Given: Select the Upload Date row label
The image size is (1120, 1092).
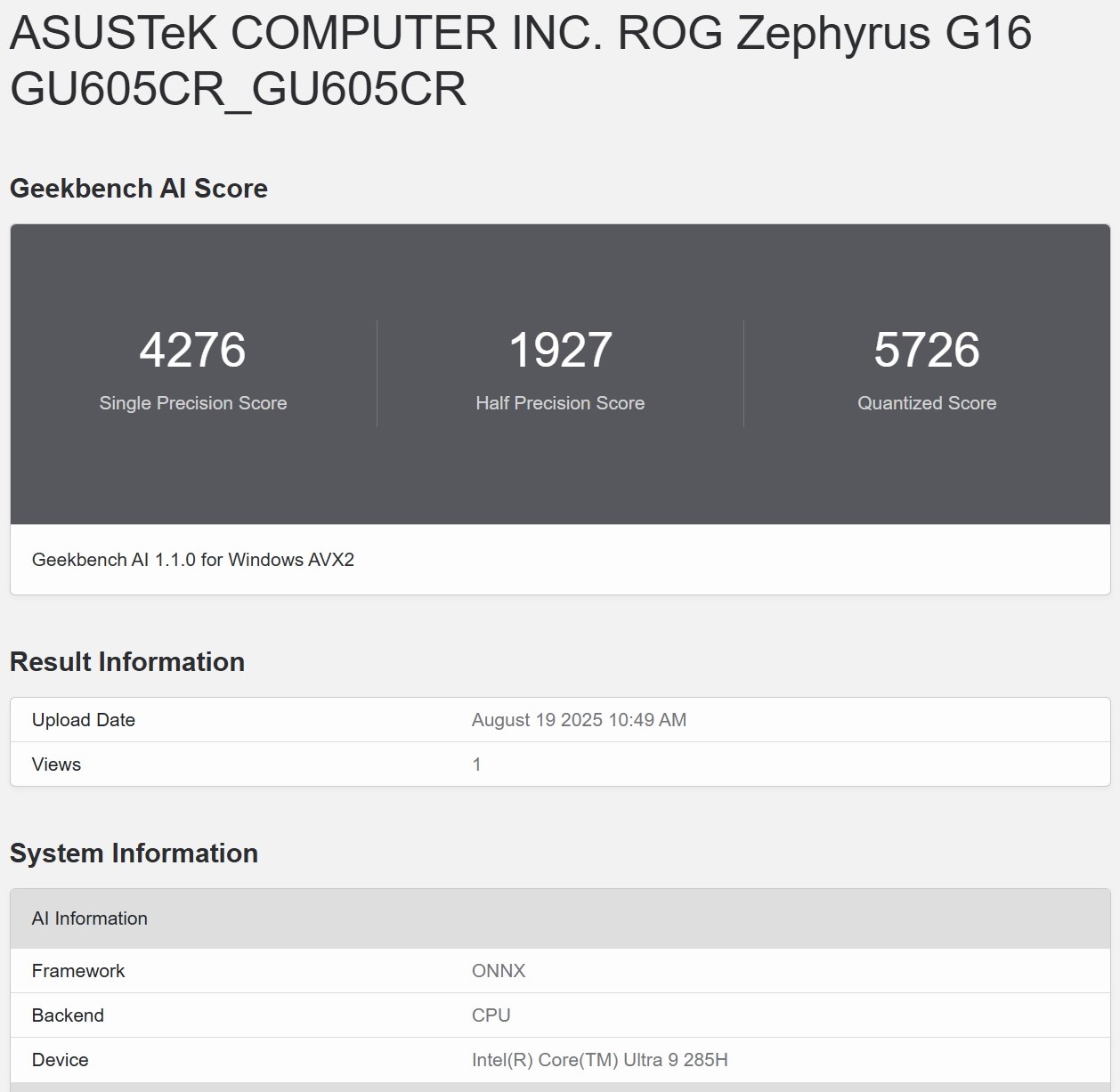Looking at the screenshot, I should [84, 720].
